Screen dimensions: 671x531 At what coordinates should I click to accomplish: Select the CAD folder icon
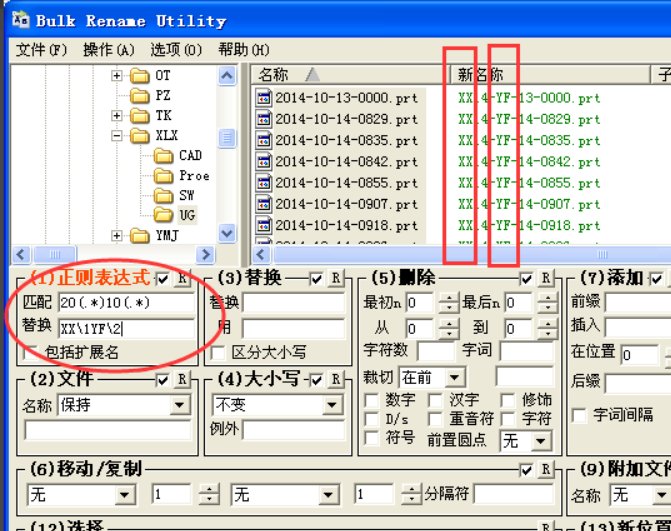click(x=163, y=156)
